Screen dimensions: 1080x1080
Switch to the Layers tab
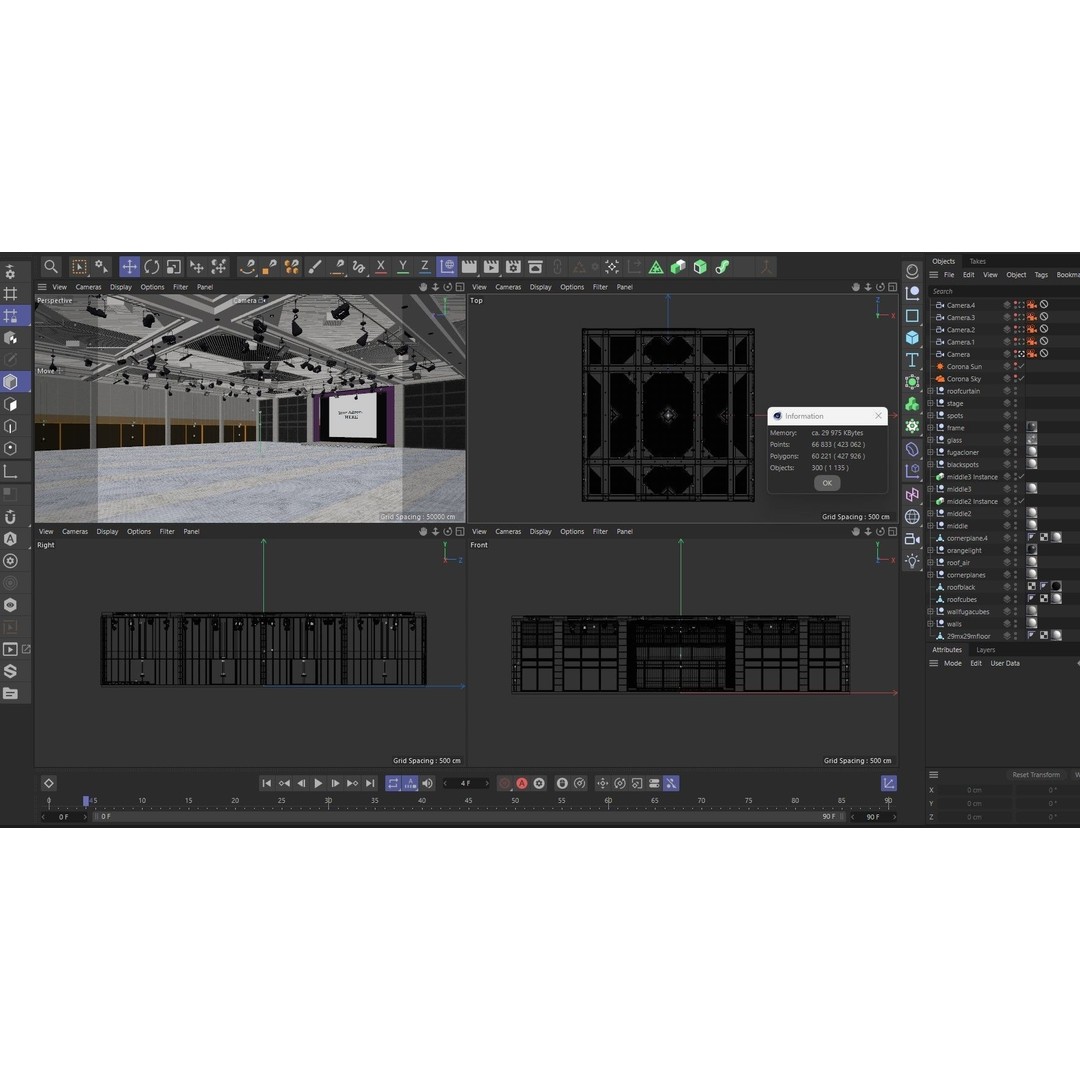point(986,650)
